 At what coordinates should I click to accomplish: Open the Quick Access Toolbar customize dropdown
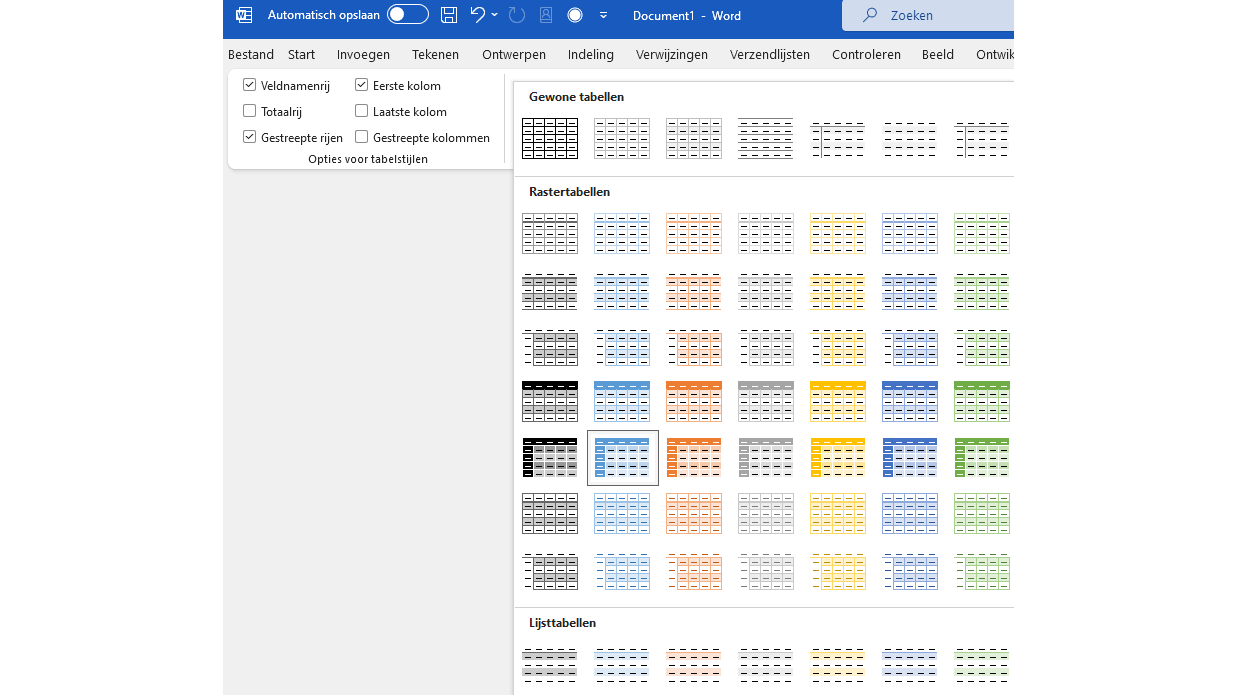point(603,15)
